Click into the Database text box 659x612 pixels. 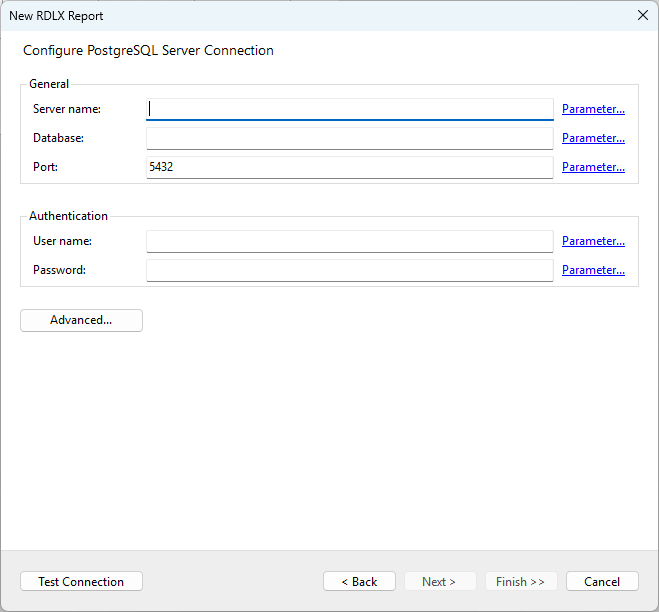coord(350,138)
